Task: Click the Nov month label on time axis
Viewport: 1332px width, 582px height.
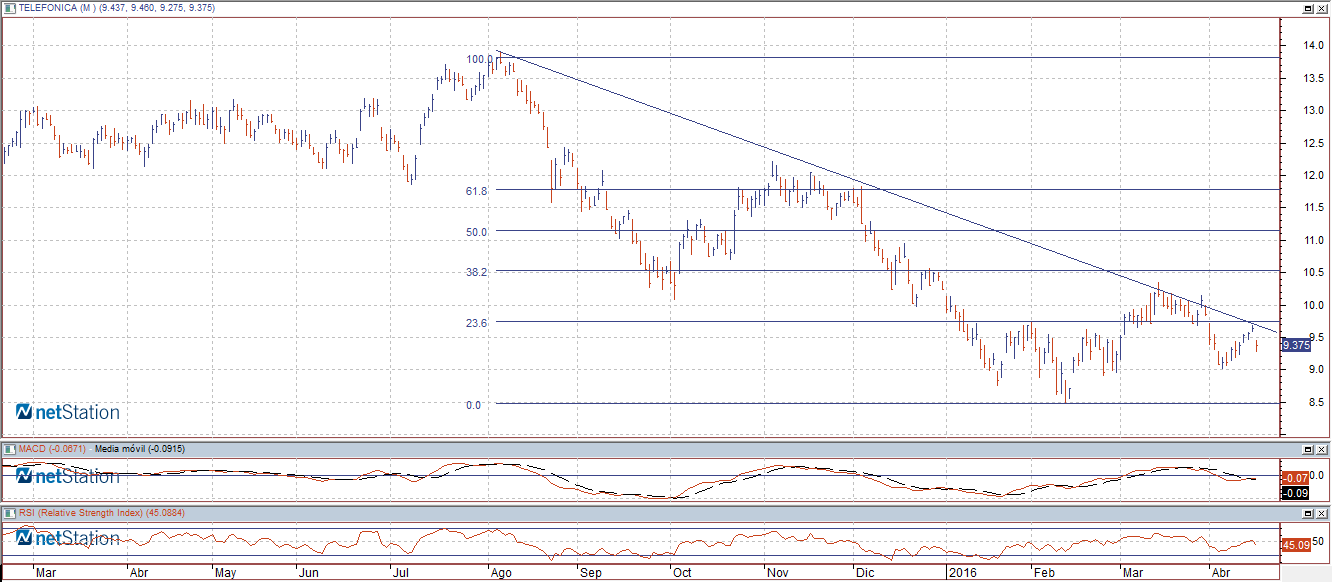Action: pyautogui.click(x=777, y=574)
